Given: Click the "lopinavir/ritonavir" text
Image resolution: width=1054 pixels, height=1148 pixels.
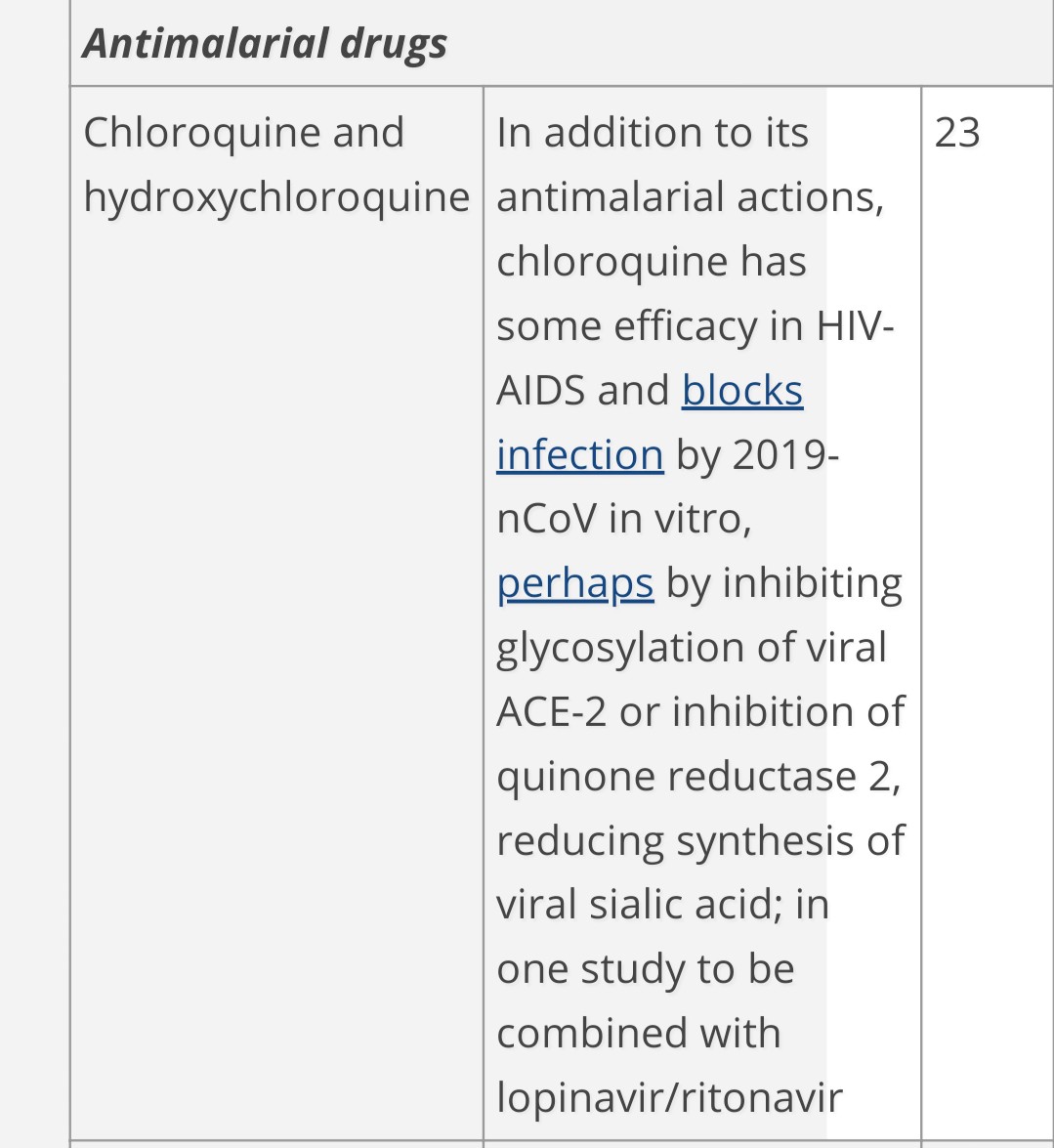Looking at the screenshot, I should (x=670, y=1097).
